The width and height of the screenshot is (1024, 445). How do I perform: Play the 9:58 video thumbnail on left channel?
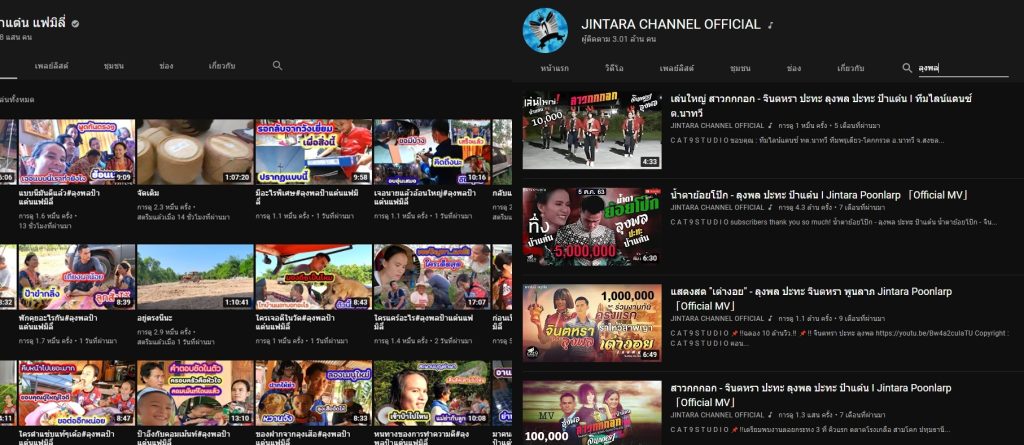[x=312, y=152]
